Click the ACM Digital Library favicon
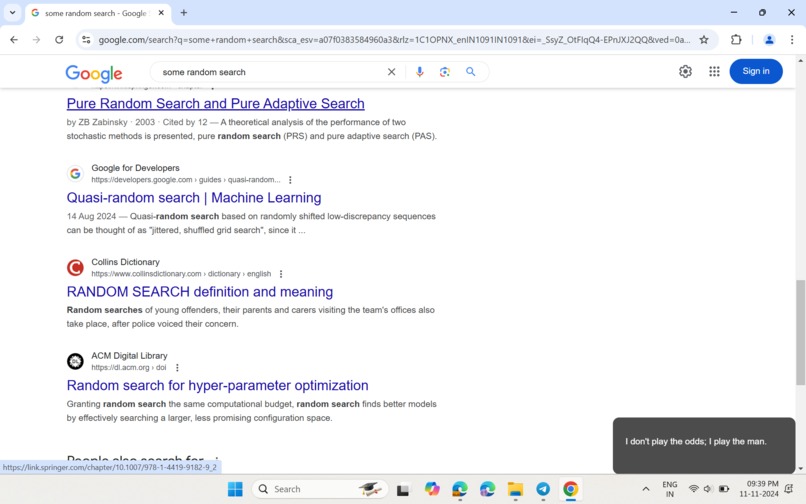Screen dimensions: 806x504 (x=75, y=361)
